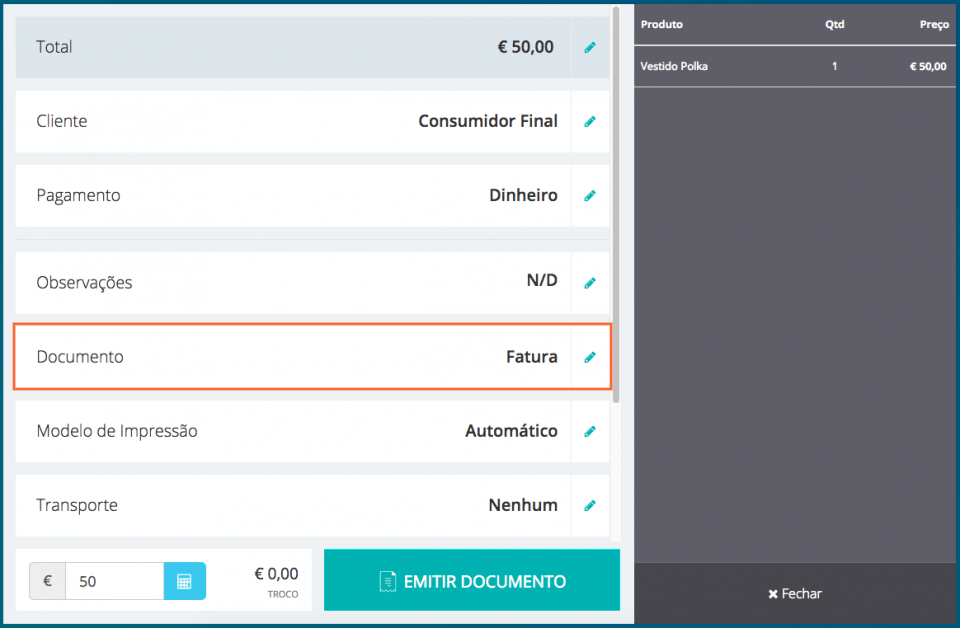Viewport: 960px width, 628px height.
Task: Click the Preço column header
Action: point(933,24)
